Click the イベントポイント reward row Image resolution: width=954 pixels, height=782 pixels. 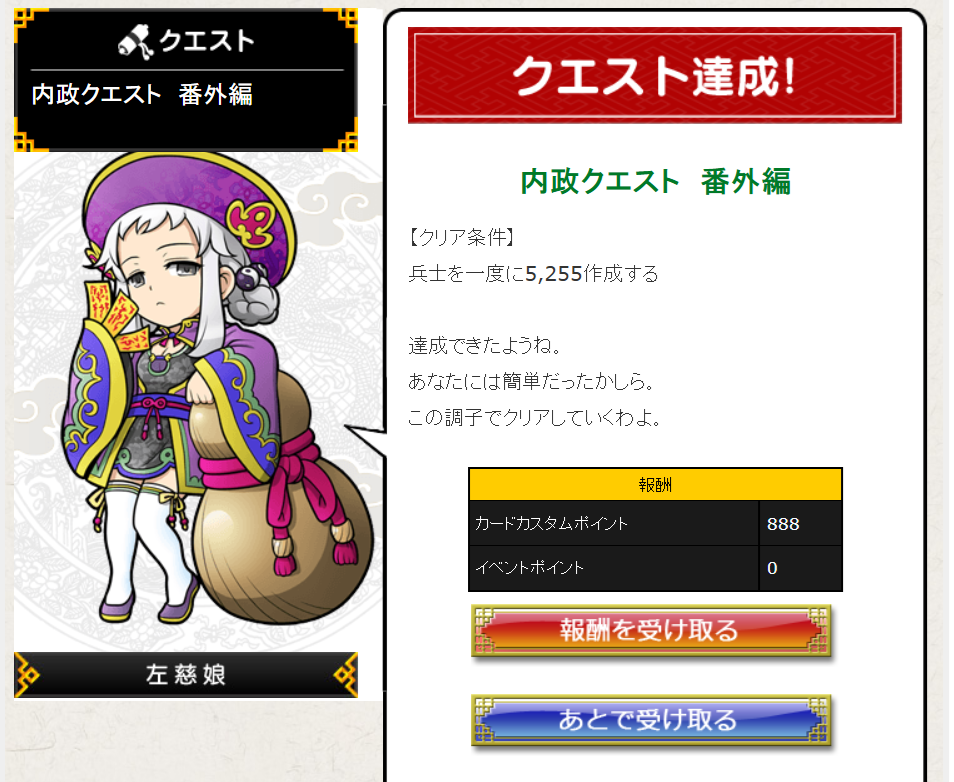tap(655, 568)
